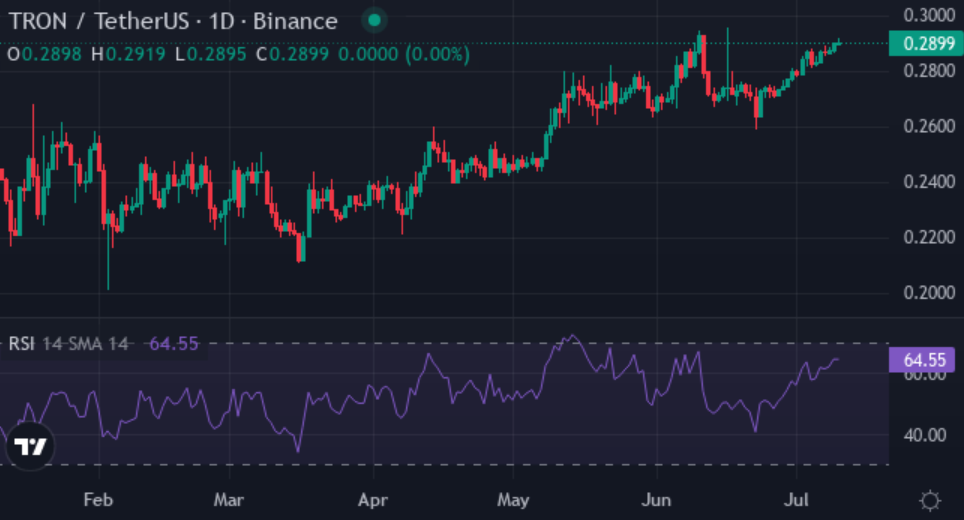Click the low value L0.2895
The width and height of the screenshot is (964, 520).
(211, 54)
